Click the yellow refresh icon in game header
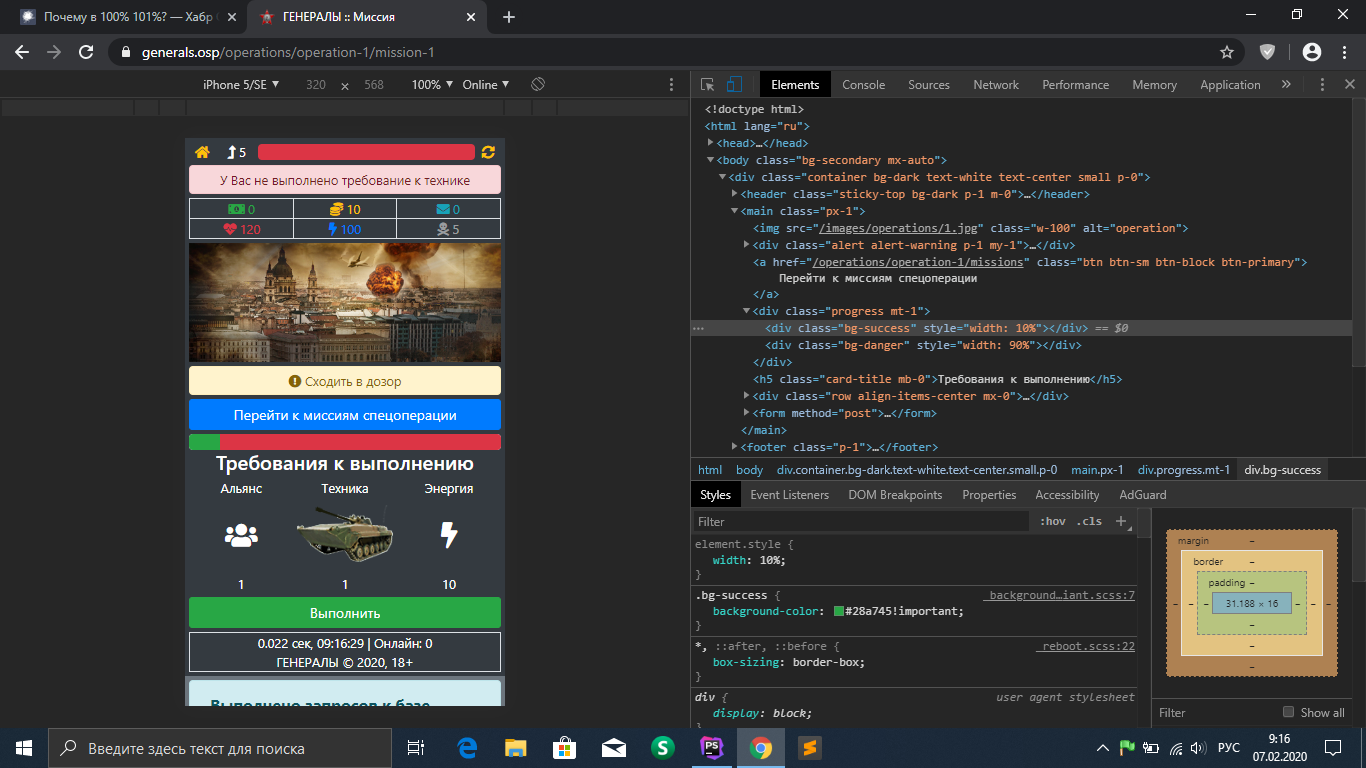Screen dimensions: 1366x768 point(488,152)
